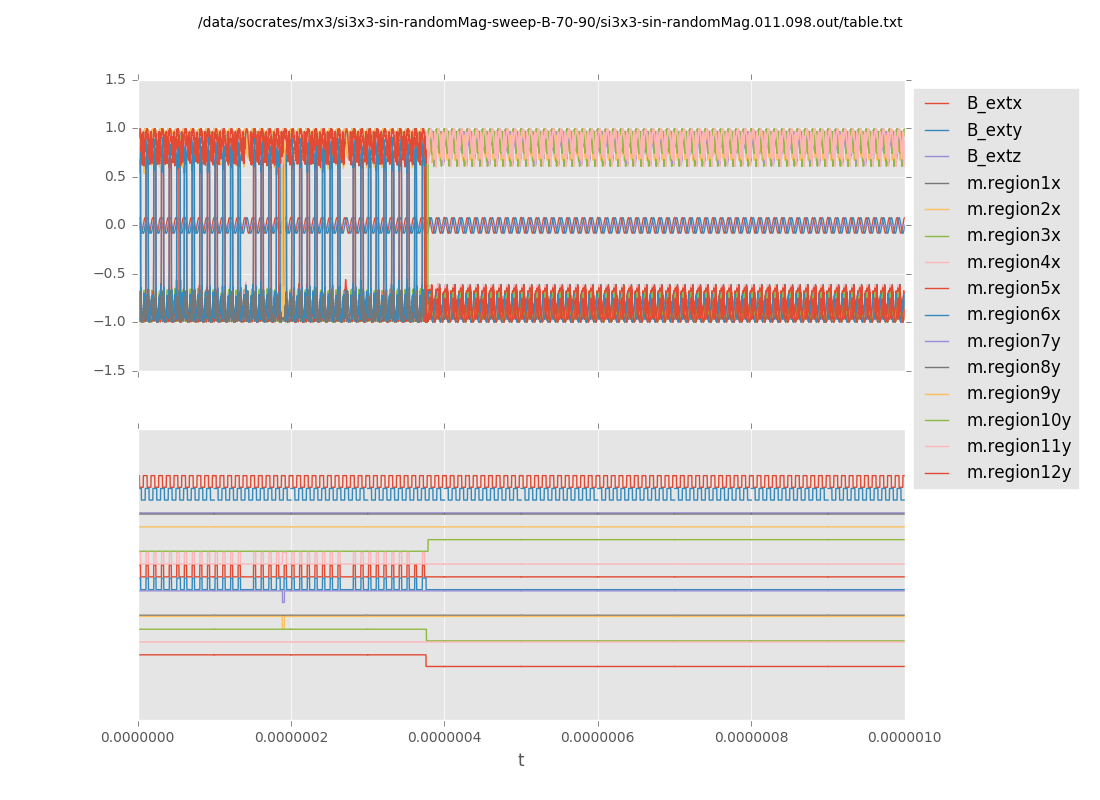1100x800 pixels.
Task: Click the m.region6x blue line swatch
Action: [x=937, y=315]
